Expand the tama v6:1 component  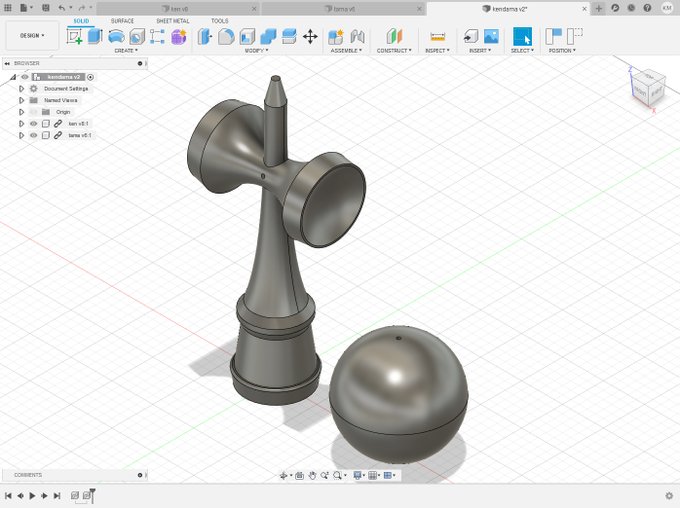tap(21, 135)
